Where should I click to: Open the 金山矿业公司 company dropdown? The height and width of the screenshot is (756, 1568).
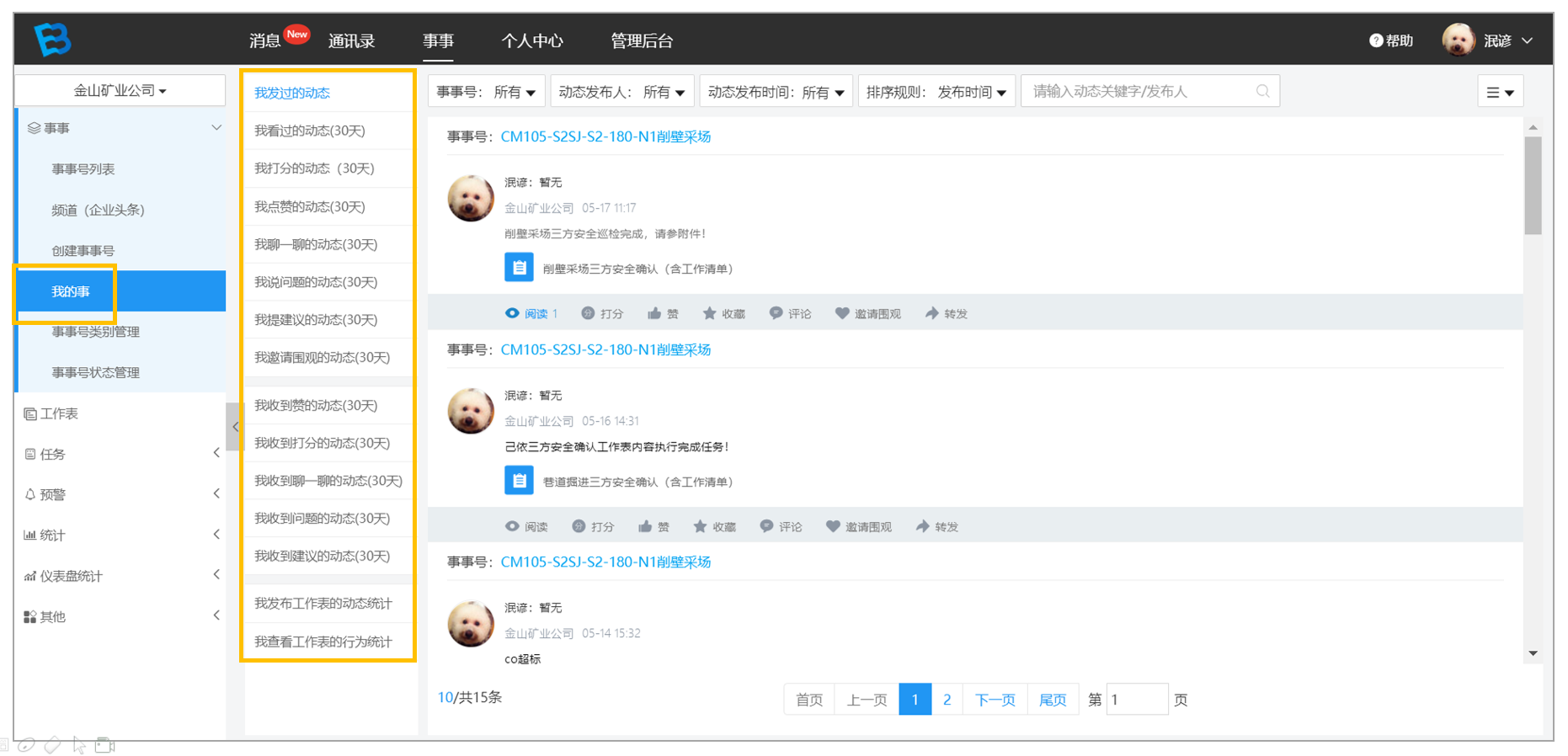click(120, 90)
